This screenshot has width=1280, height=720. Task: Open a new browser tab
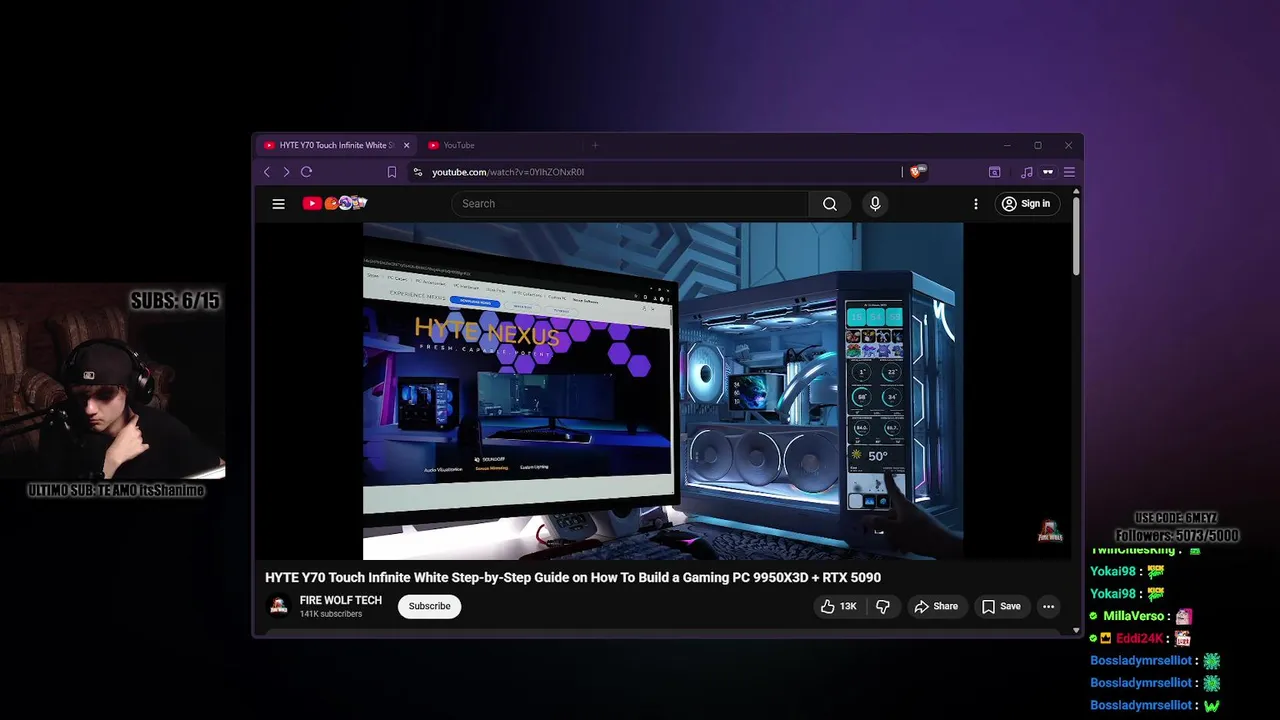click(x=595, y=145)
